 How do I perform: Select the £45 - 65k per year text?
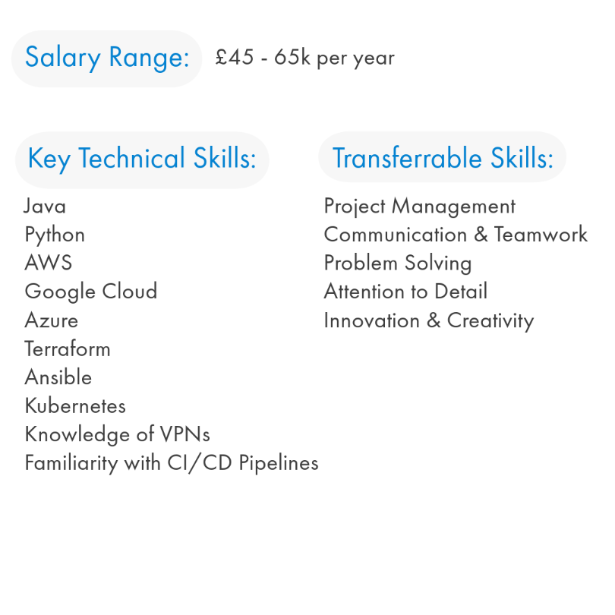305,58
